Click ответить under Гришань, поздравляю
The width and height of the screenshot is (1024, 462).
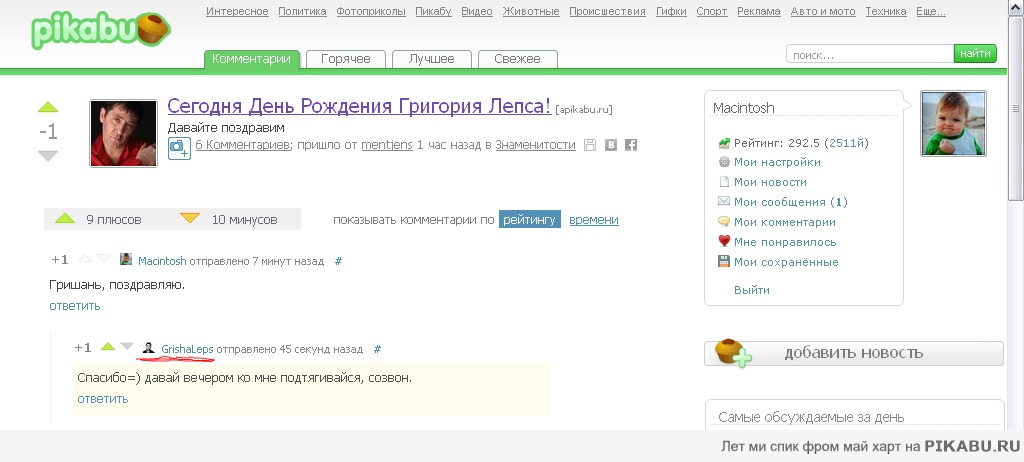[74, 305]
